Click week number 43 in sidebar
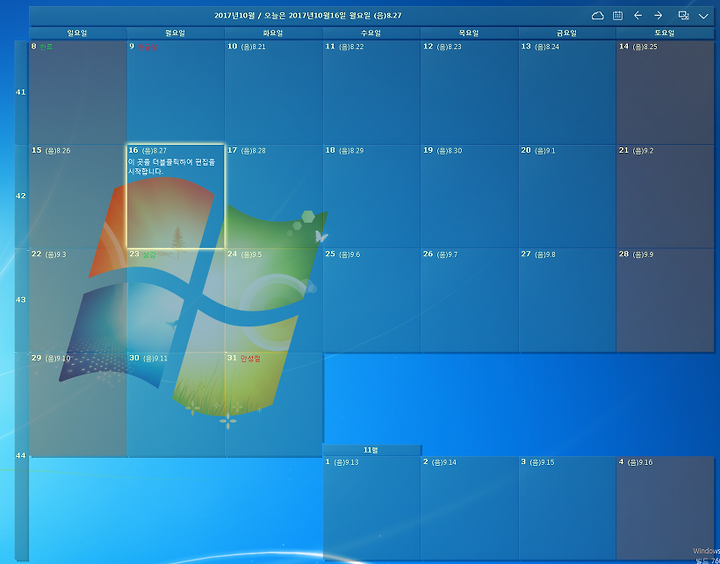 21,300
